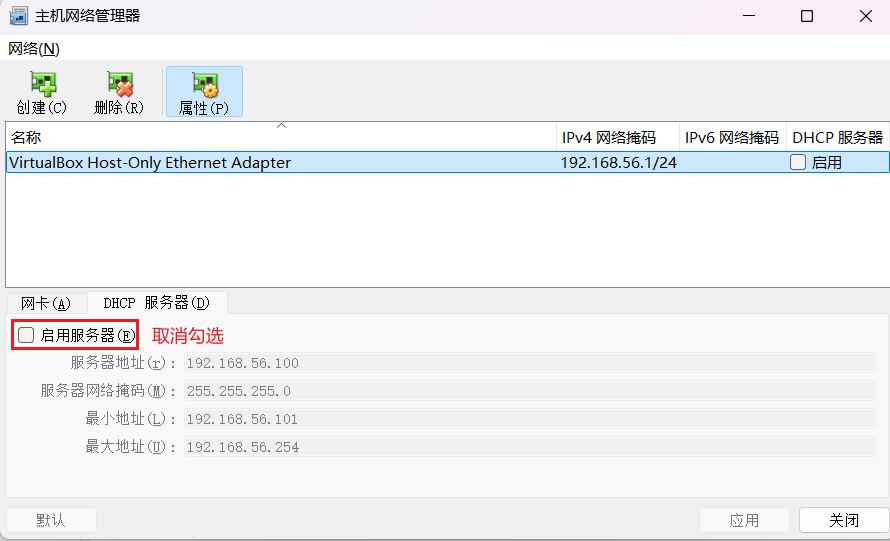Click the 关闭 button

point(844,520)
